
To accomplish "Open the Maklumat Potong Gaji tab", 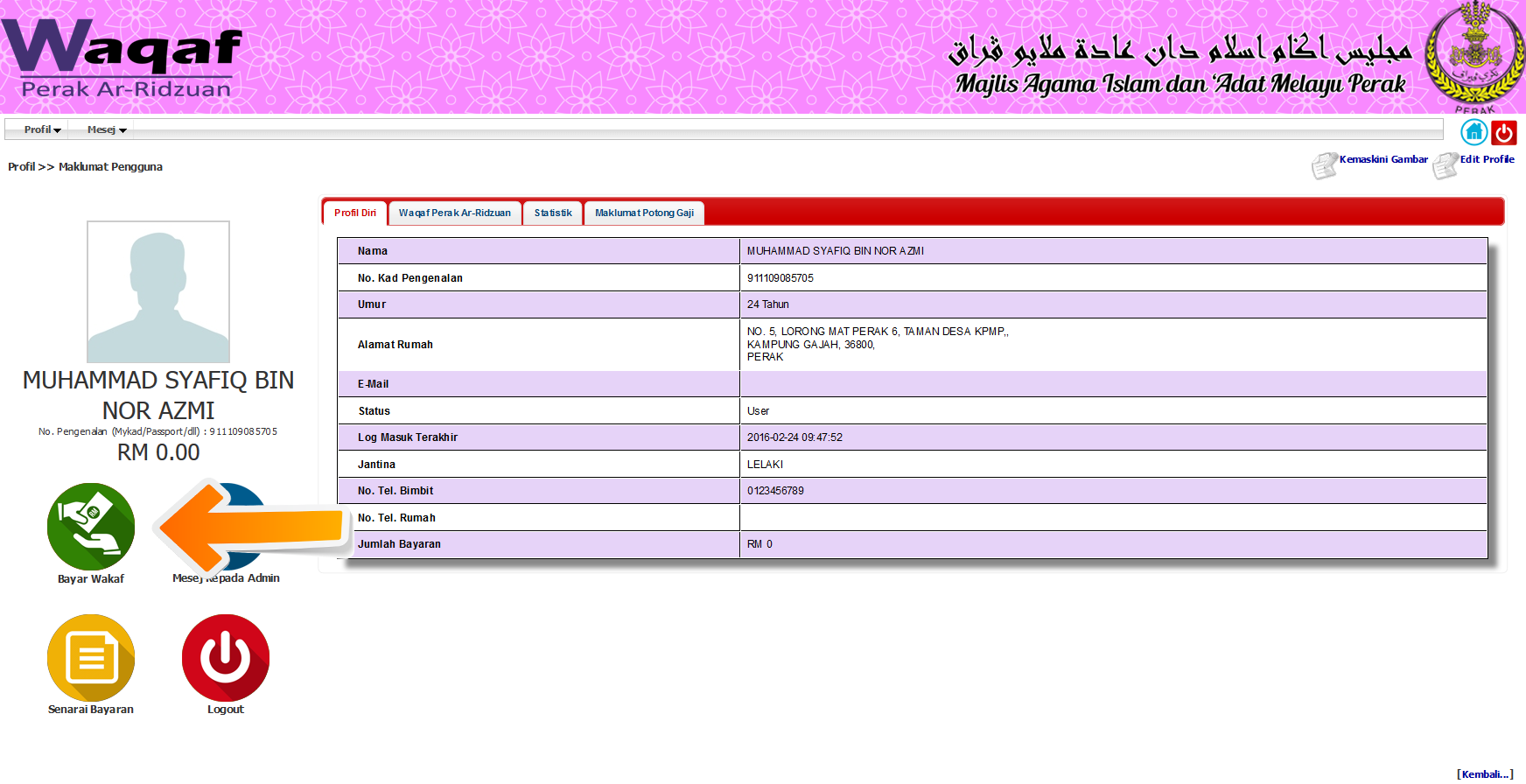I will (x=644, y=213).
